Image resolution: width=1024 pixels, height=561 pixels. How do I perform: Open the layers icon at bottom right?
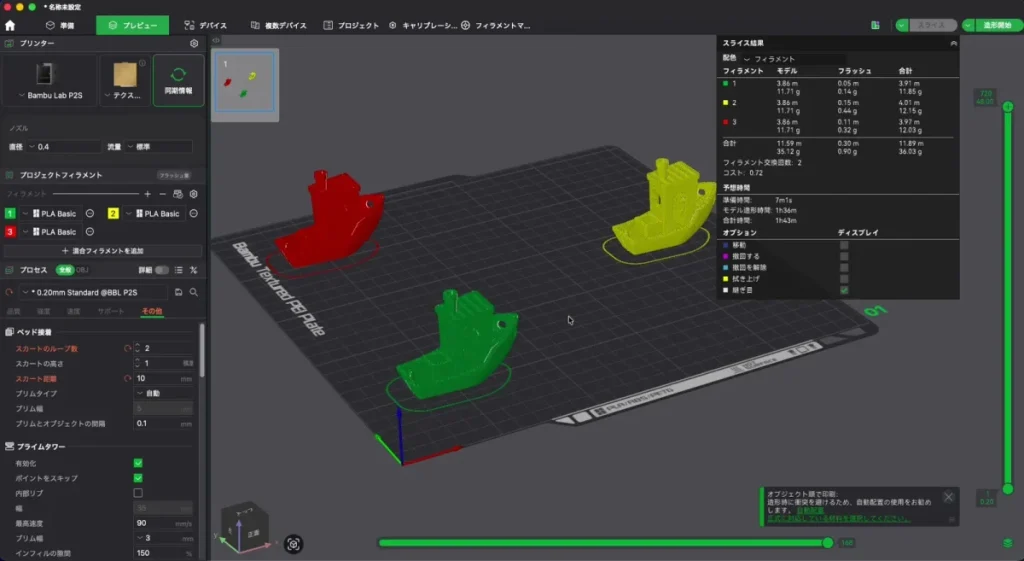(1008, 543)
